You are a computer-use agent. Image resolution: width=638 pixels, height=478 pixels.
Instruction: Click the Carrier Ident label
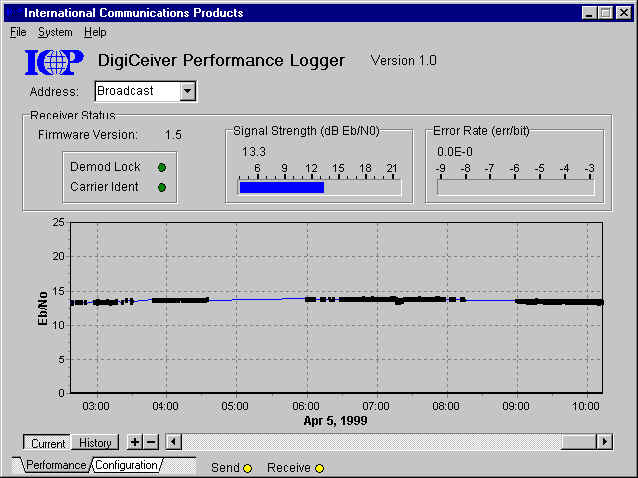tap(104, 187)
